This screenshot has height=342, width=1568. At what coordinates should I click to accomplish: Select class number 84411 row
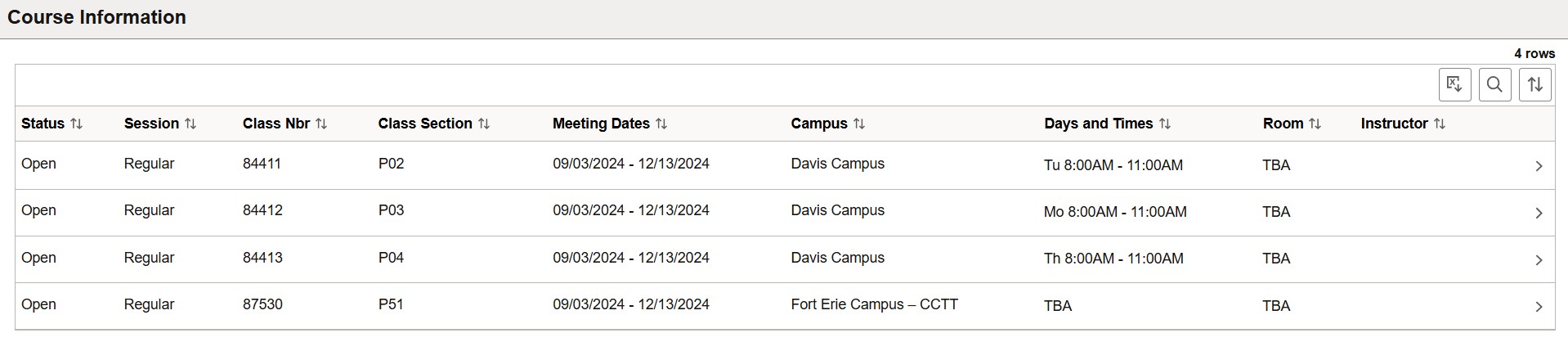point(262,164)
